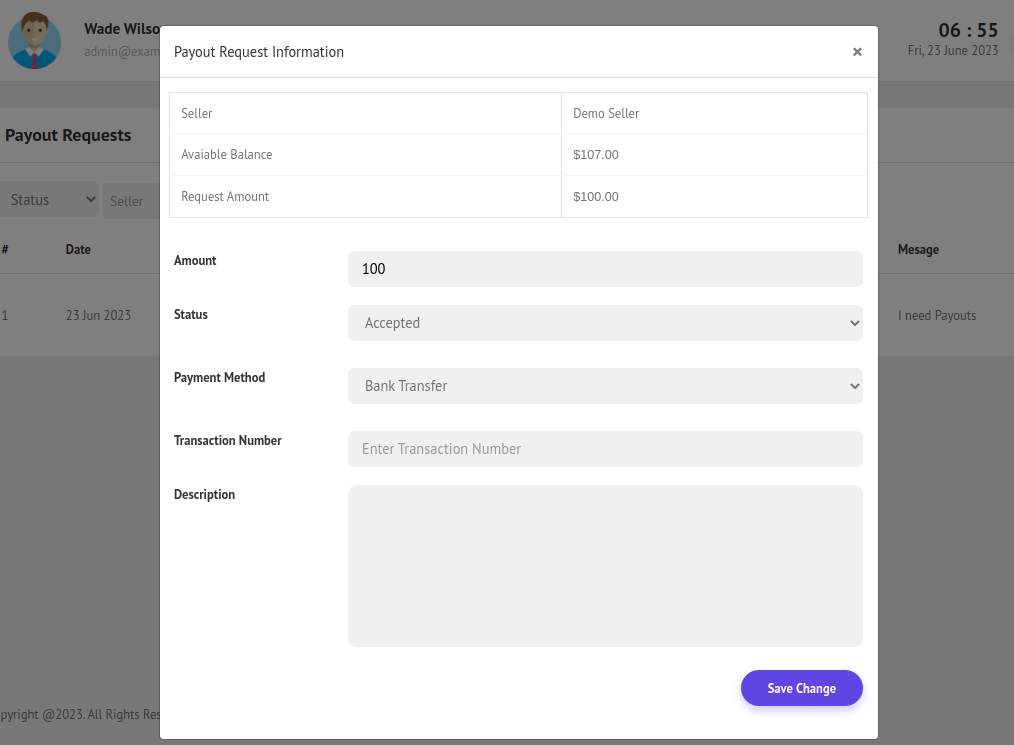This screenshot has width=1014, height=745.
Task: Click inside the Description text area
Action: point(604,565)
